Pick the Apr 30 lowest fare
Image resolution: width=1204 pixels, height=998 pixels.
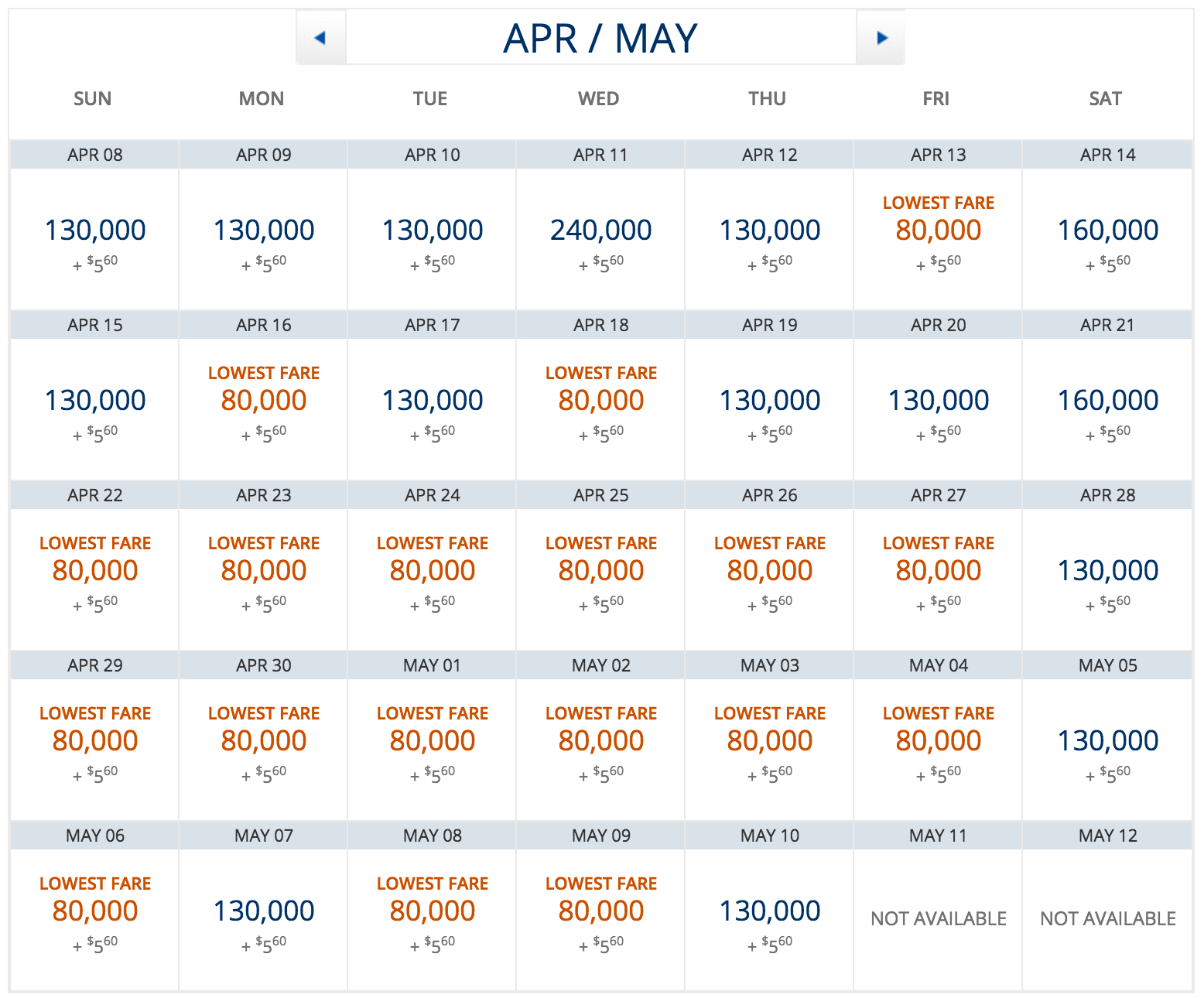pos(263,741)
